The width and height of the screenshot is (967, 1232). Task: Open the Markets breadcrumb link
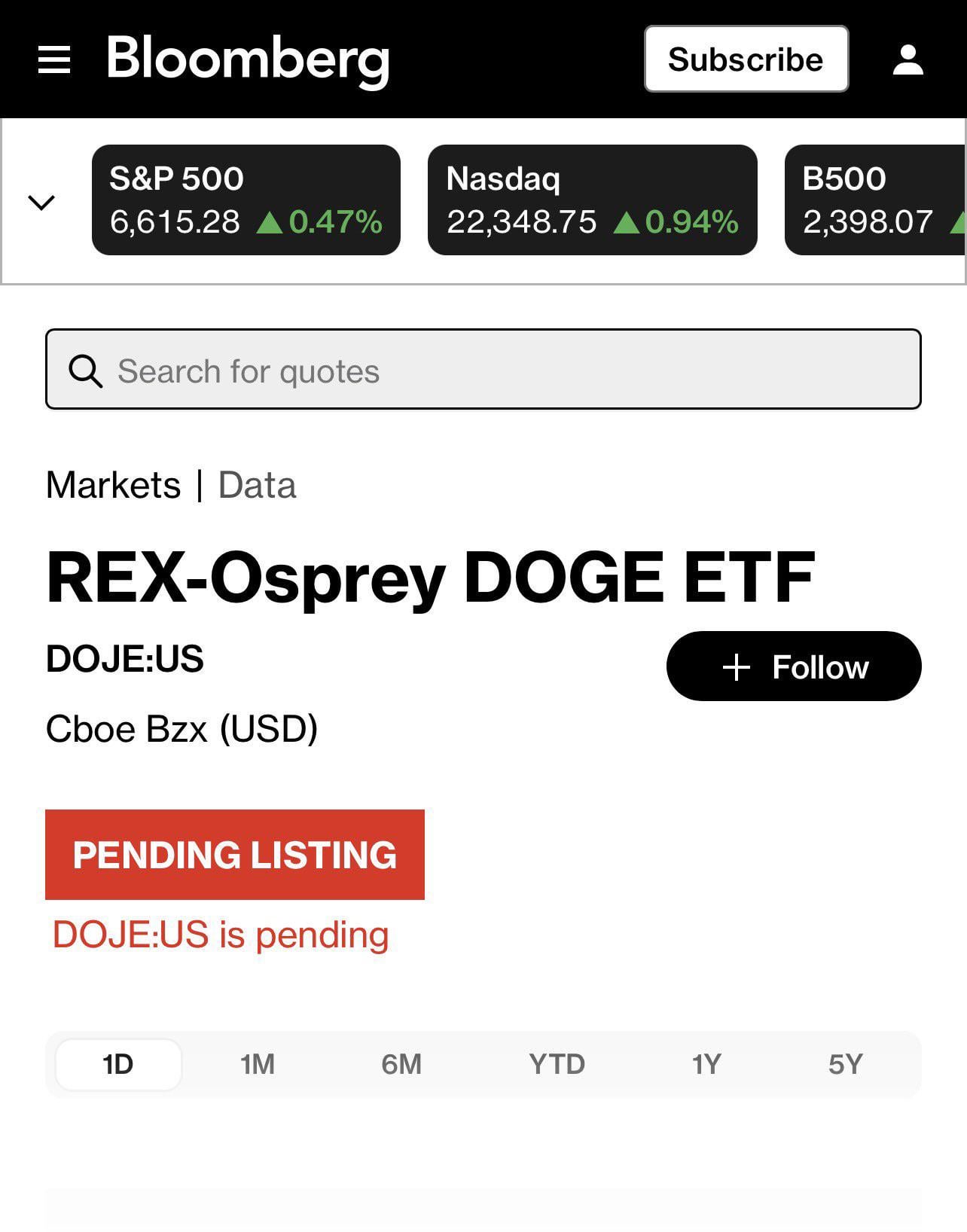[x=114, y=484]
